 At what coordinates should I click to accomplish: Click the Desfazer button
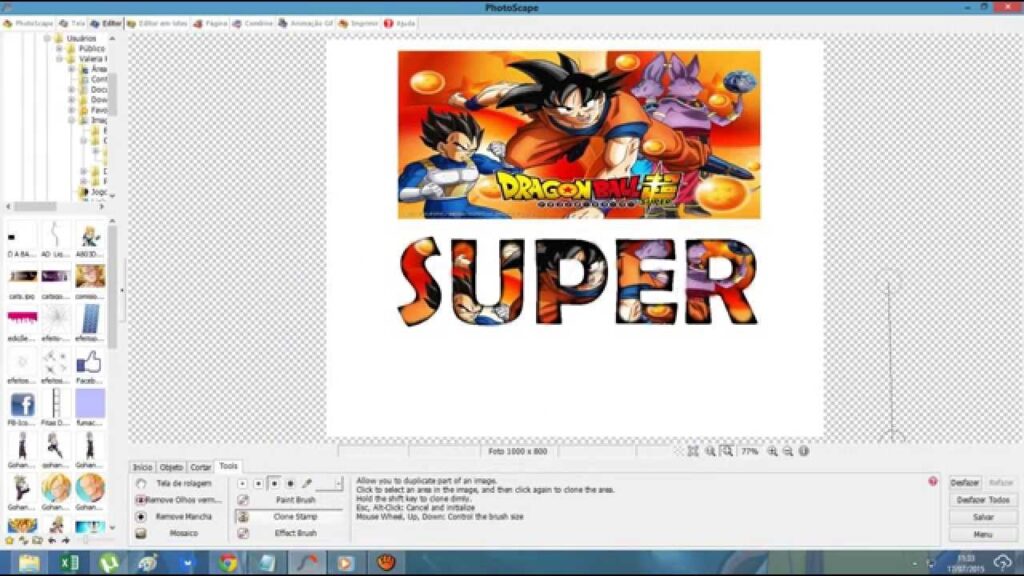(x=965, y=483)
